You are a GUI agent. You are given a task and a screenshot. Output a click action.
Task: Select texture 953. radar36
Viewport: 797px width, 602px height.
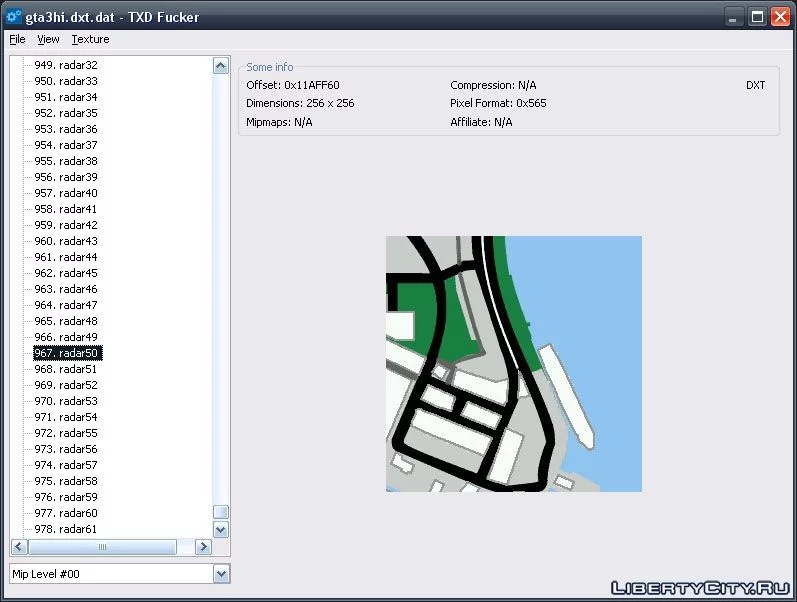[66, 129]
